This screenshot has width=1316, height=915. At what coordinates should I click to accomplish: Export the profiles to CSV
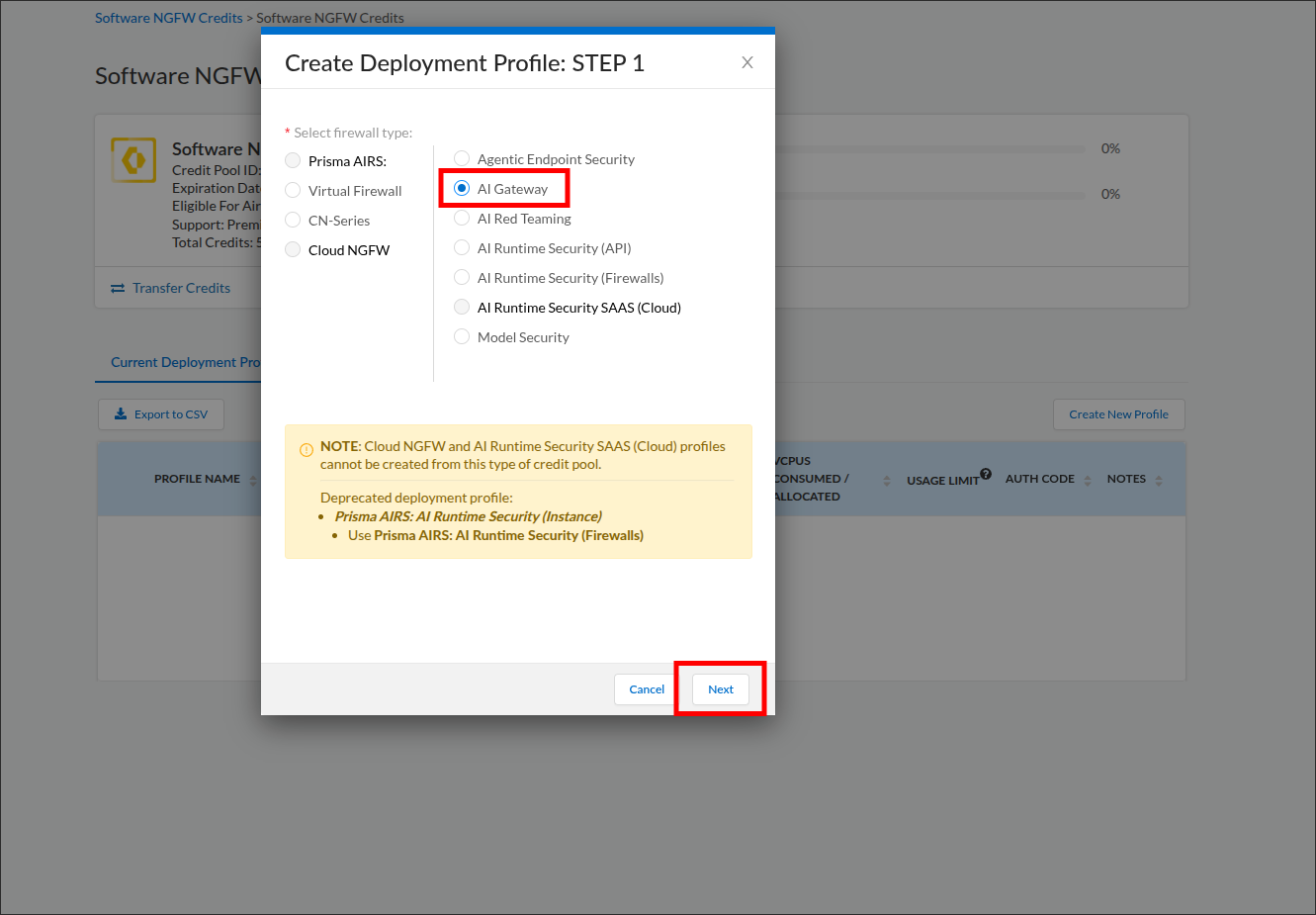[x=161, y=414]
